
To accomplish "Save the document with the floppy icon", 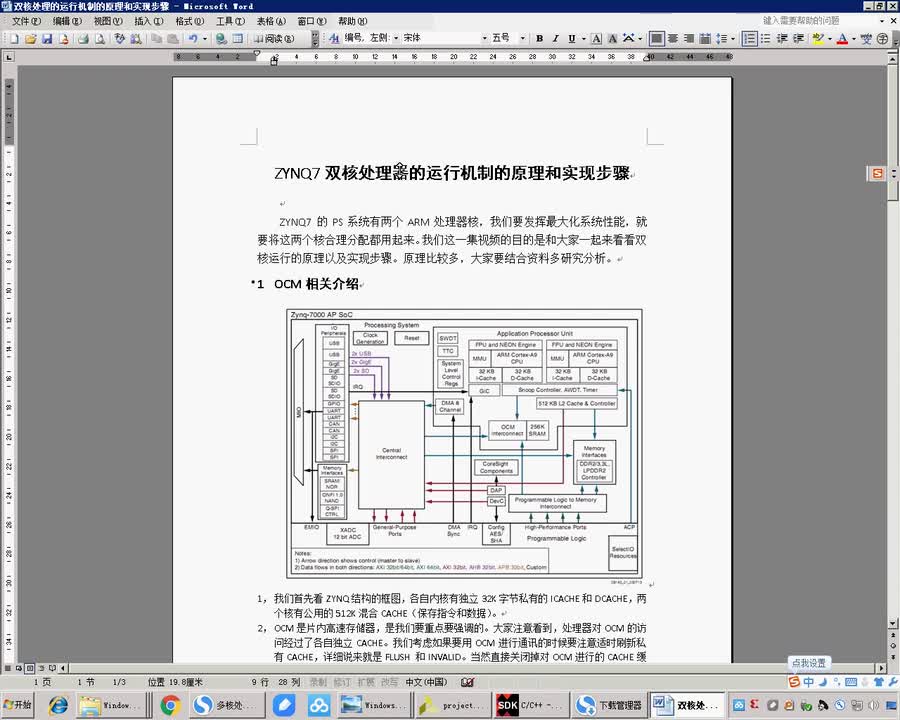I will [47, 38].
